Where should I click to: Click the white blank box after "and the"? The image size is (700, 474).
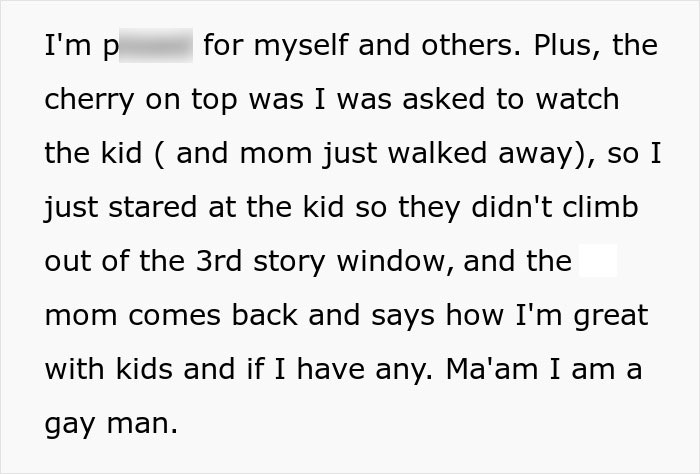(597, 262)
